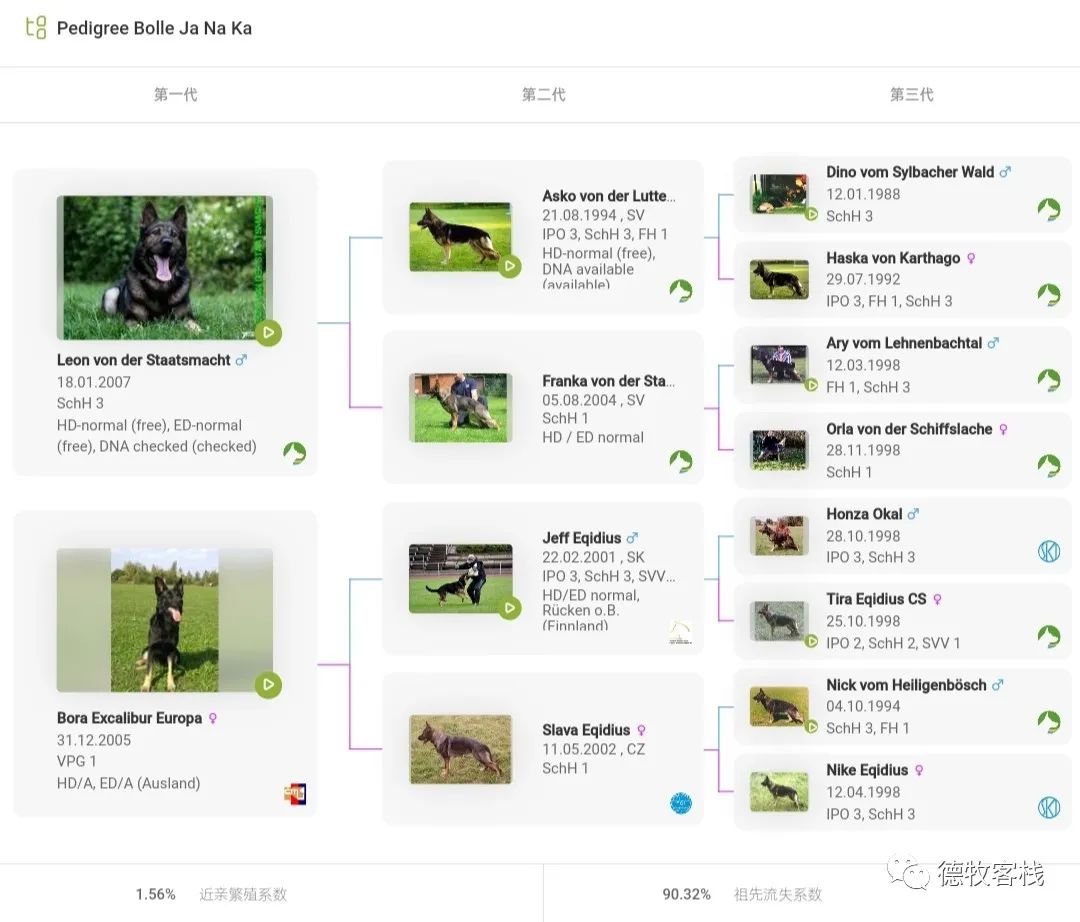Open Dino vom Sylbacher Wald name link
The height and width of the screenshot is (922, 1080).
910,172
